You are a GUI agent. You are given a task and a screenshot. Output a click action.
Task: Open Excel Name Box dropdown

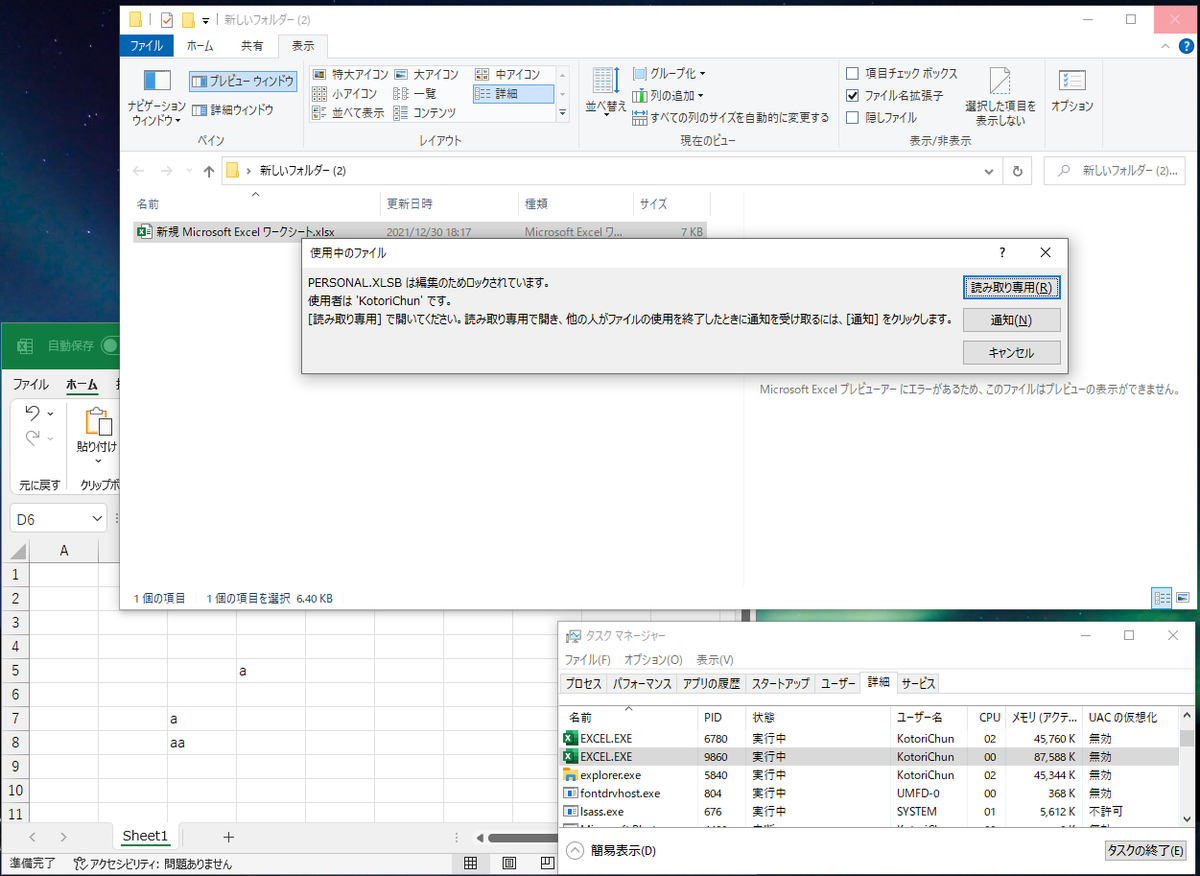pyautogui.click(x=97, y=519)
